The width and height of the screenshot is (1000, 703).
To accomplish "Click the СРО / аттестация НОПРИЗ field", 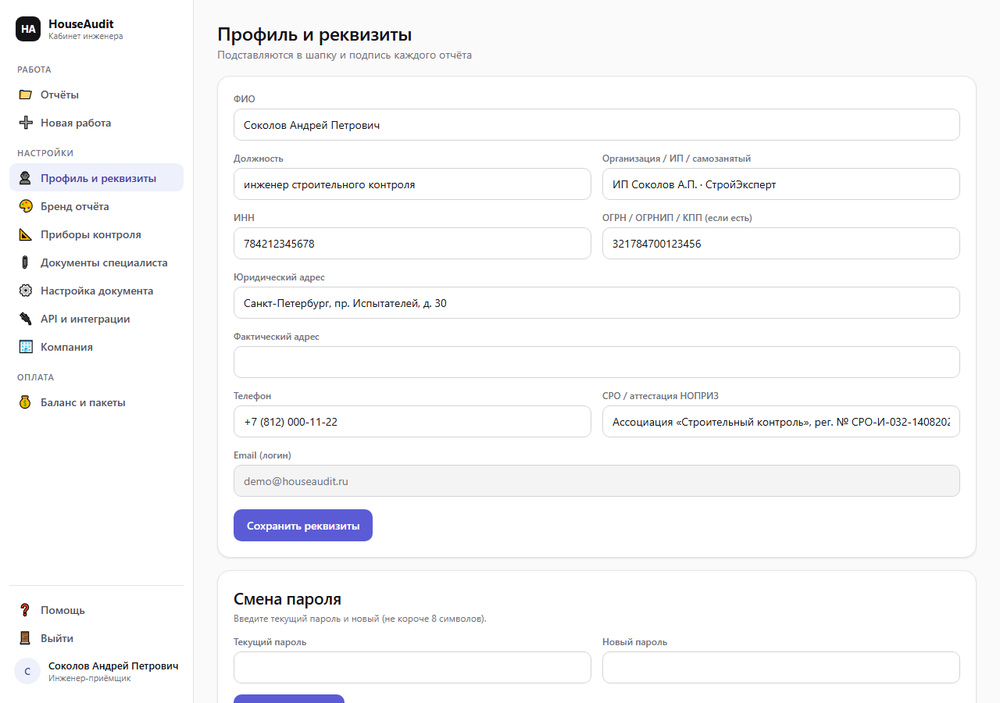I will (781, 421).
